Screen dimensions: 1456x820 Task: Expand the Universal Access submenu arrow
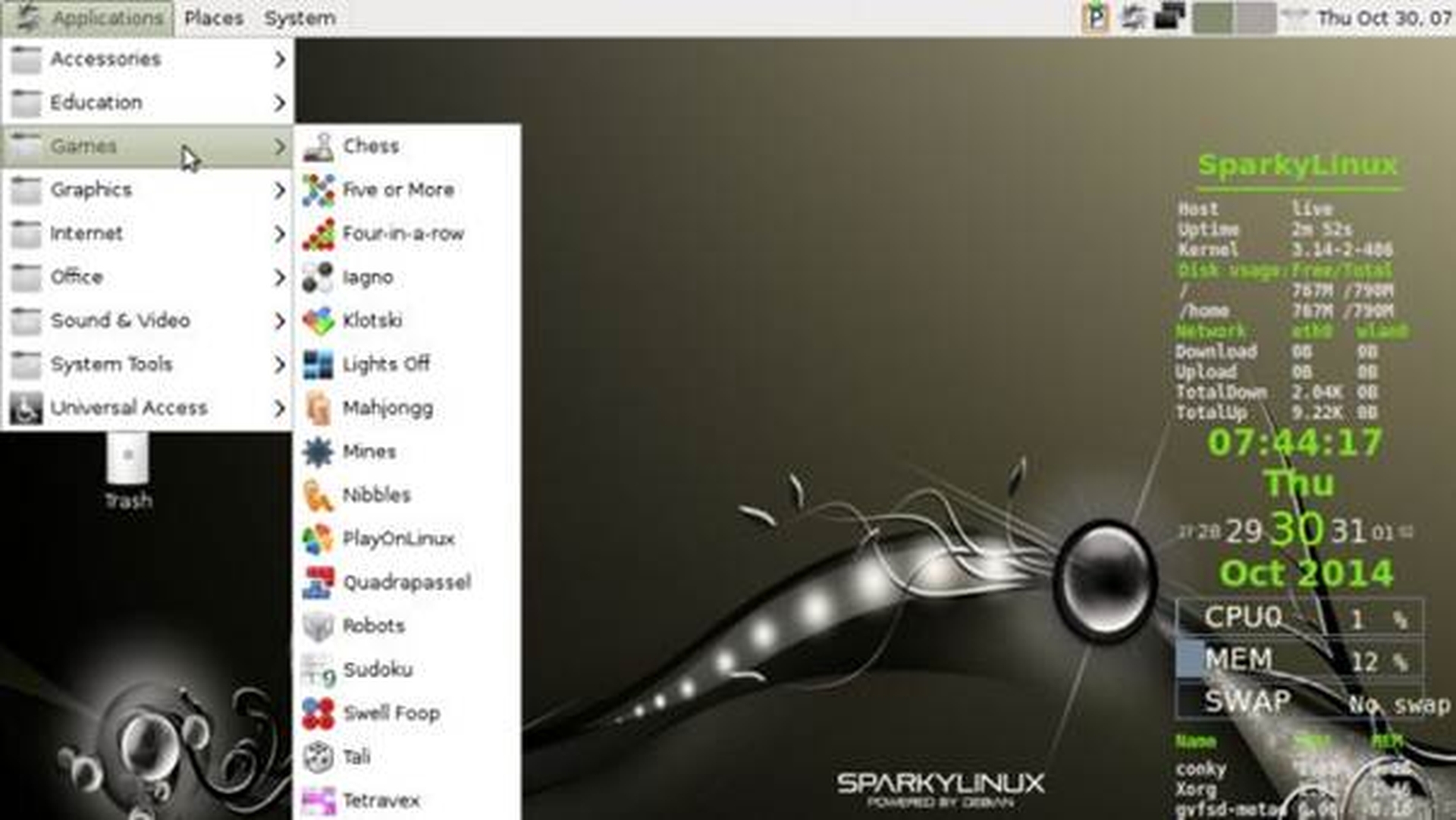(x=280, y=408)
